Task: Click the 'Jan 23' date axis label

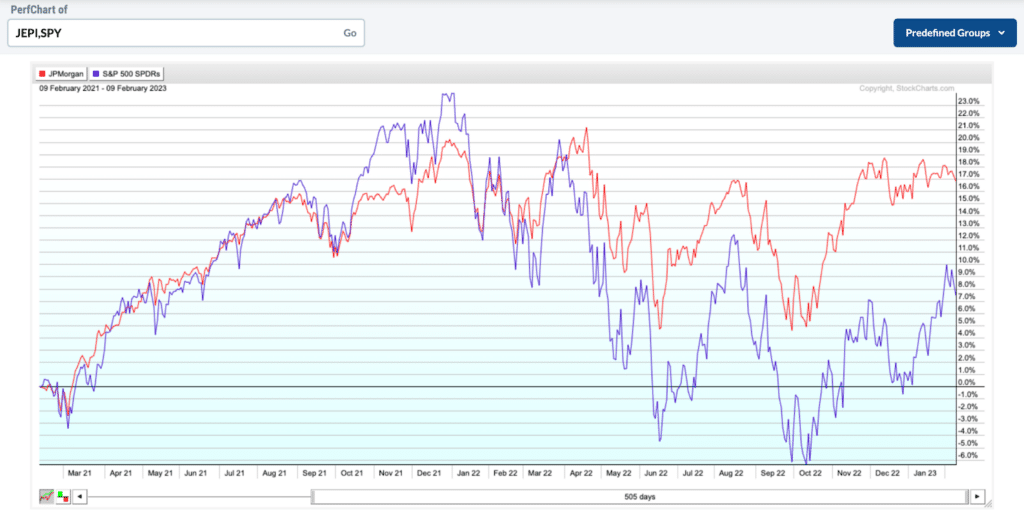Action: tap(925, 473)
